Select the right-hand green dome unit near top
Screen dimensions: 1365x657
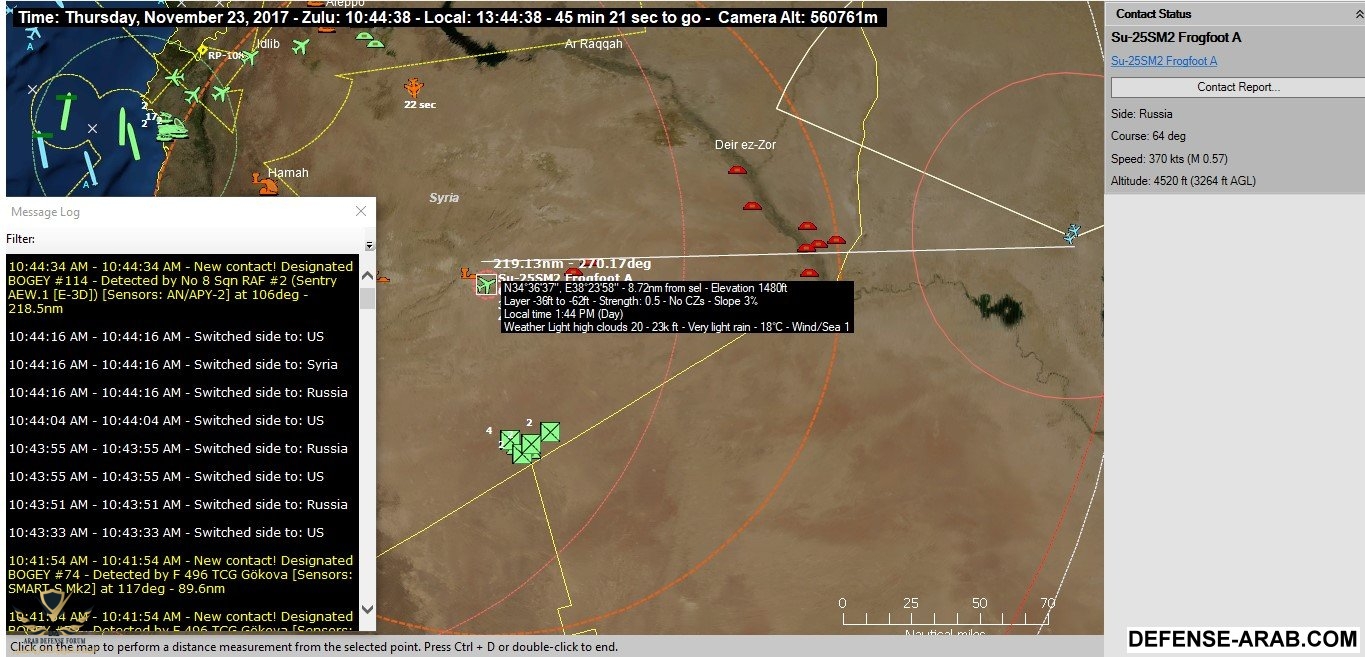(x=375, y=42)
